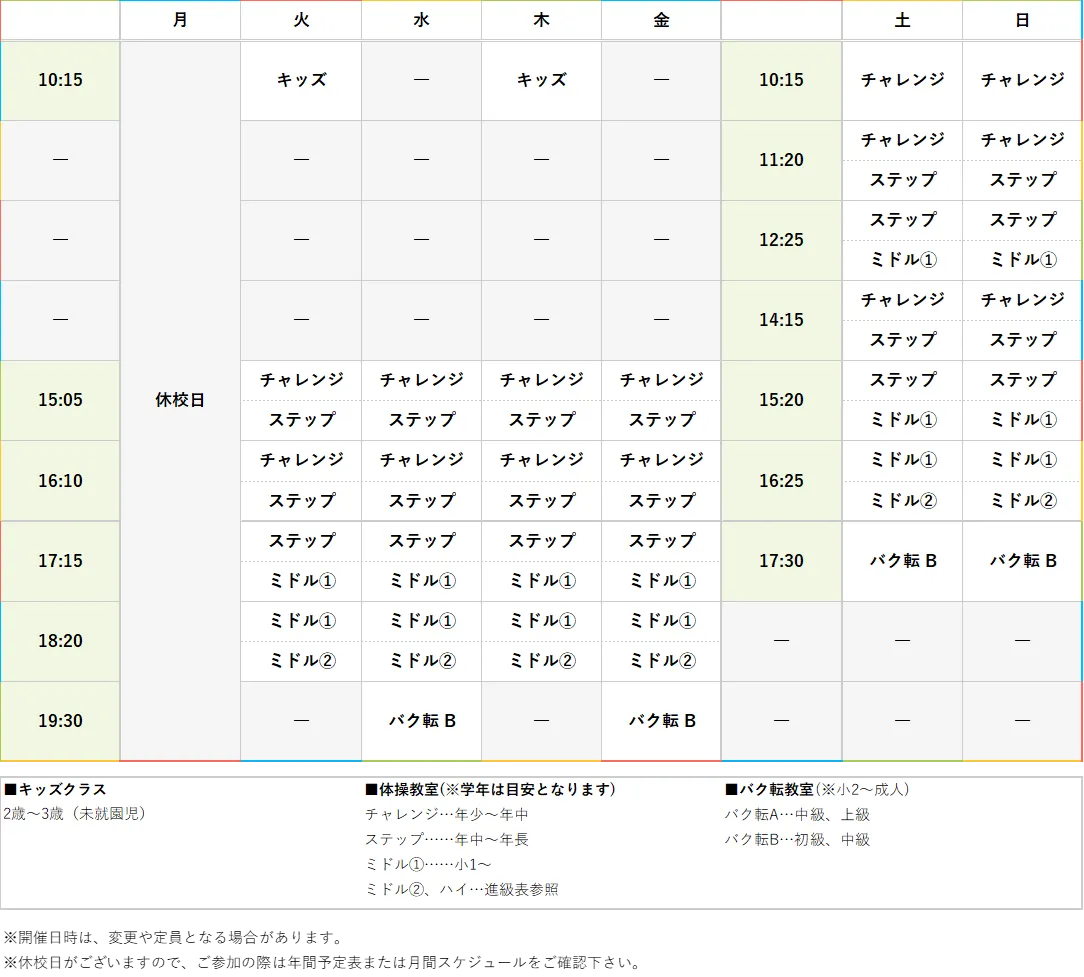Select the 月 (Monday) column header

(180, 20)
